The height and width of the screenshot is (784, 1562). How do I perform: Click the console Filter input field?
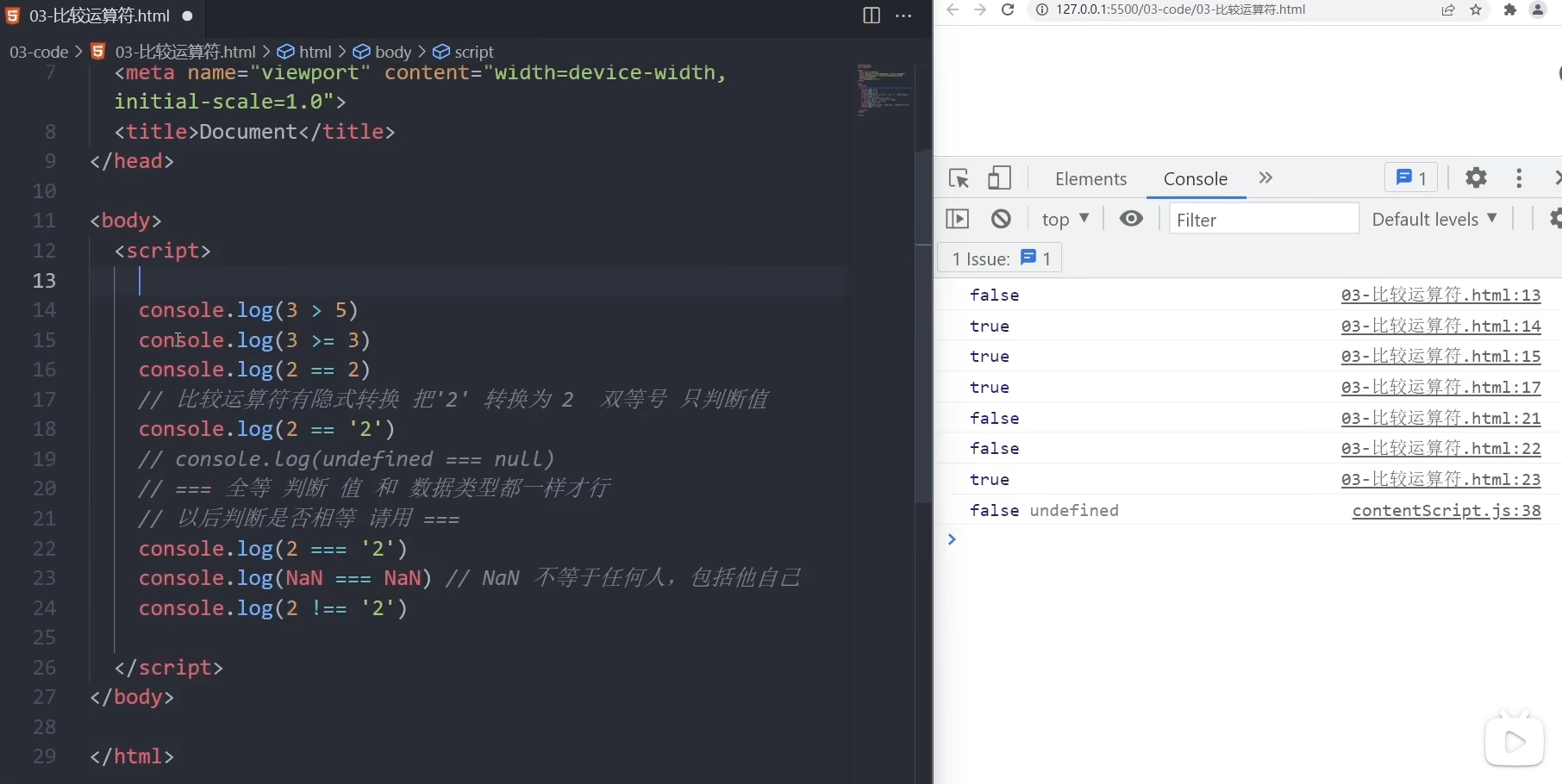point(1263,219)
